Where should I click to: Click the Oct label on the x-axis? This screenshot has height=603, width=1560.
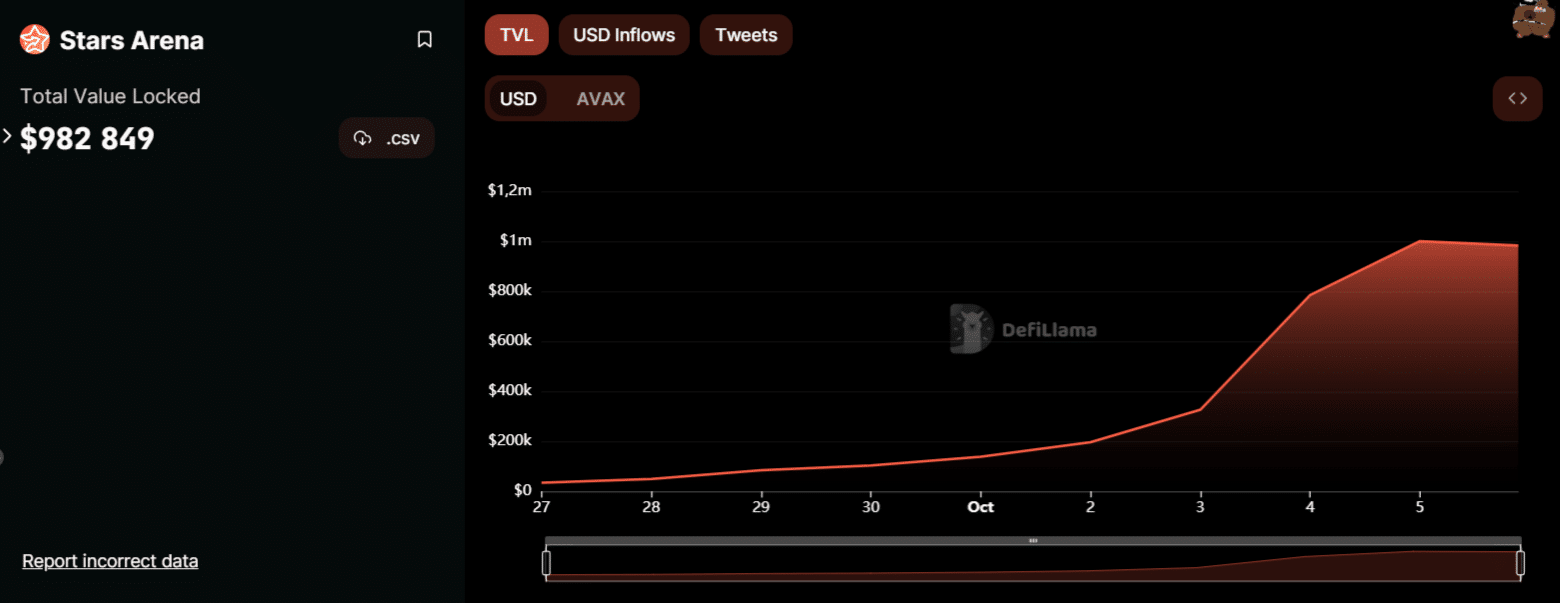coord(980,507)
